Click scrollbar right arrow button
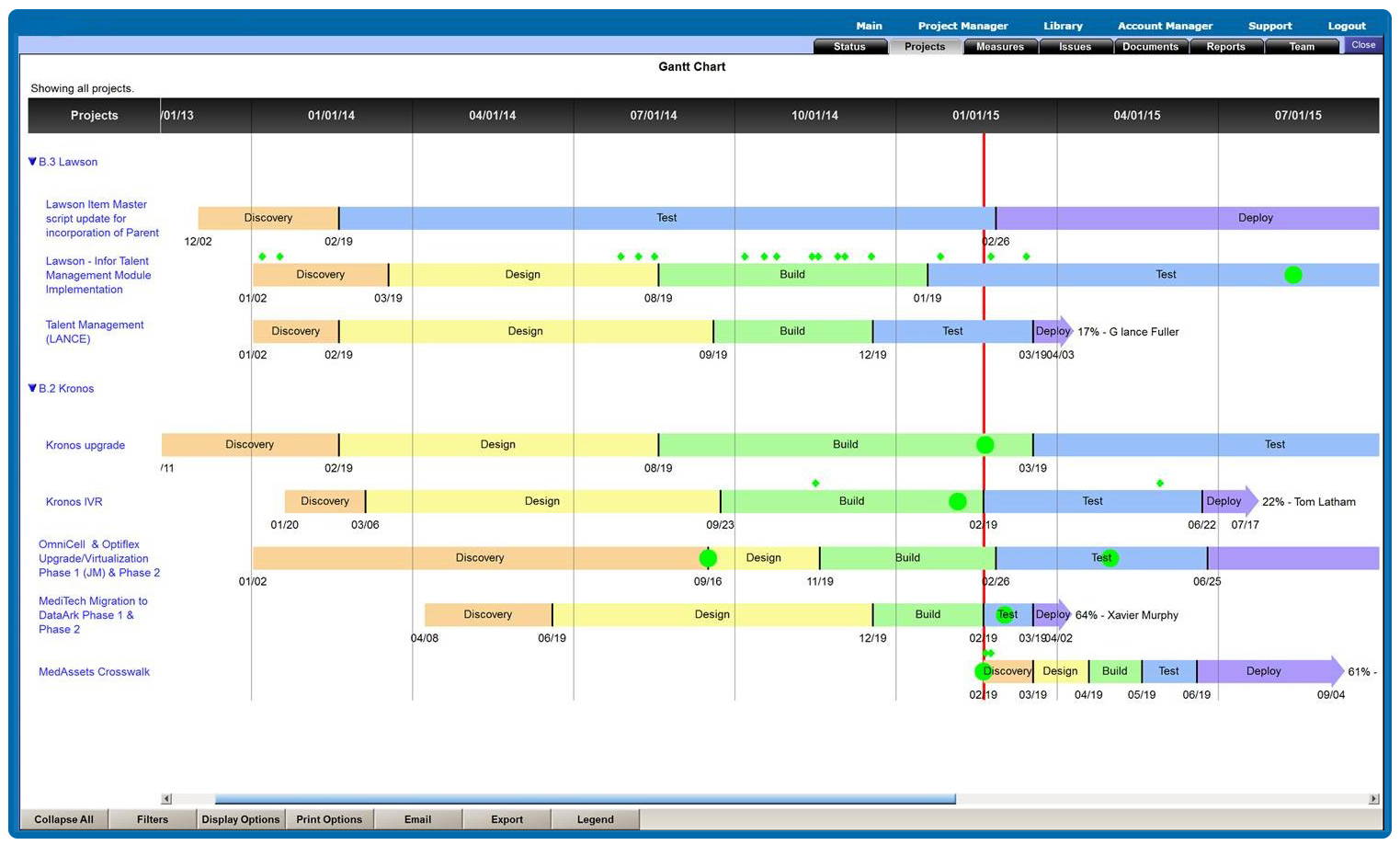The width and height of the screenshot is (1400, 845). coord(1373,799)
